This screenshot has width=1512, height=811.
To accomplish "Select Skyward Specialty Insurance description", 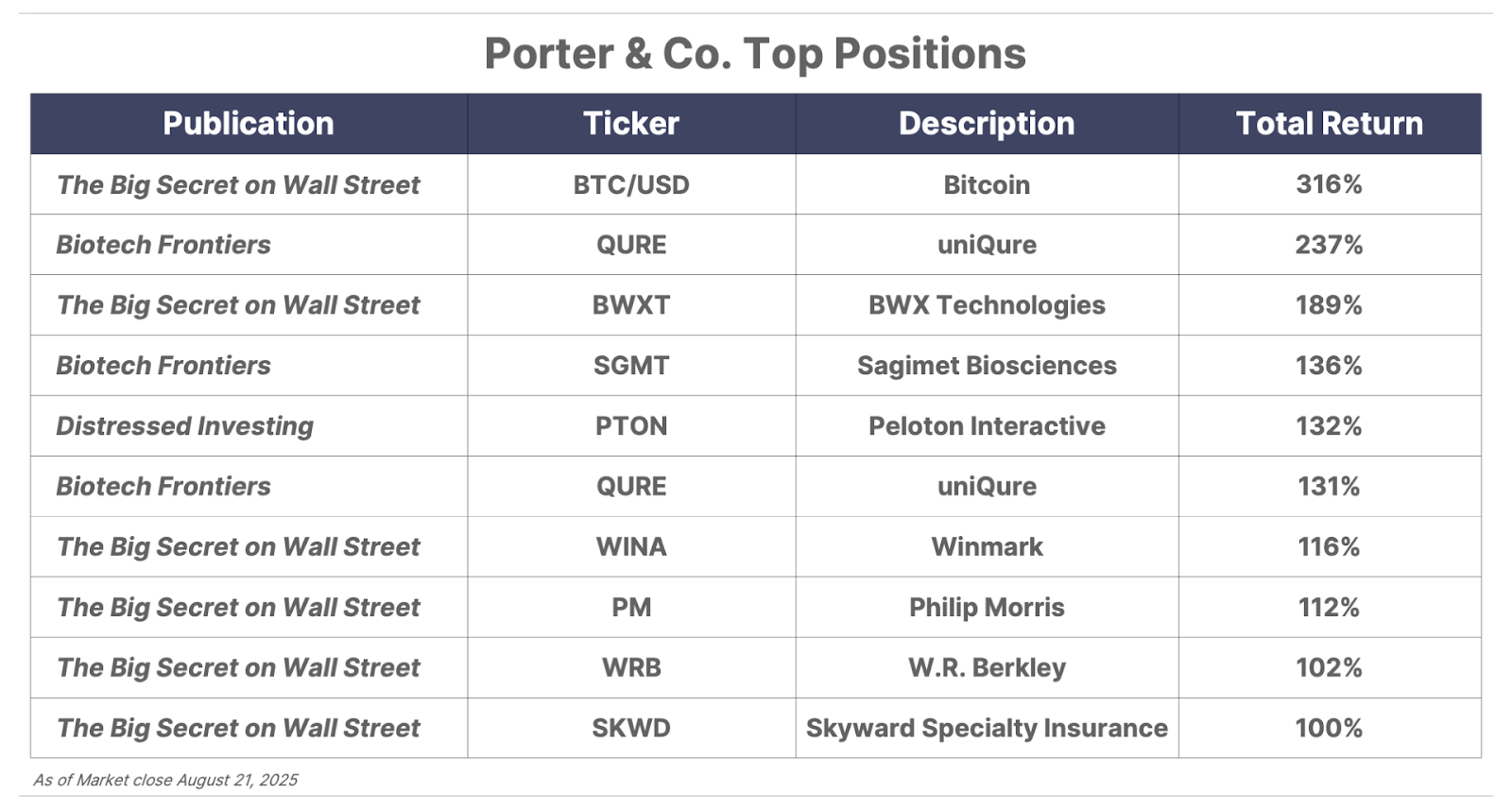I will point(987,729).
